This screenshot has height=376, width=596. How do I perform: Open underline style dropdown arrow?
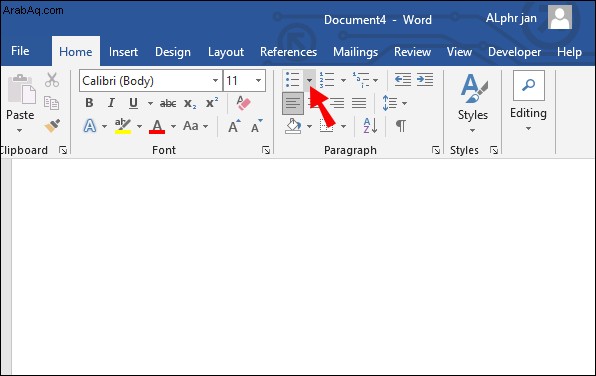150,103
